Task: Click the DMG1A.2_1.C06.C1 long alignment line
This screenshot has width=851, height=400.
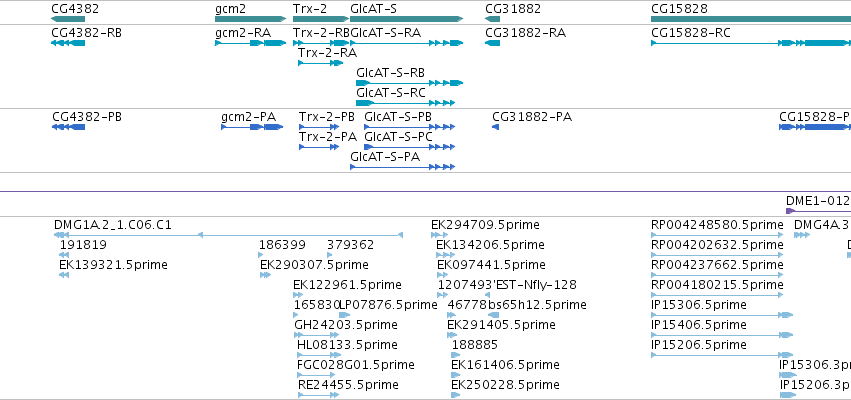Action: [228, 235]
